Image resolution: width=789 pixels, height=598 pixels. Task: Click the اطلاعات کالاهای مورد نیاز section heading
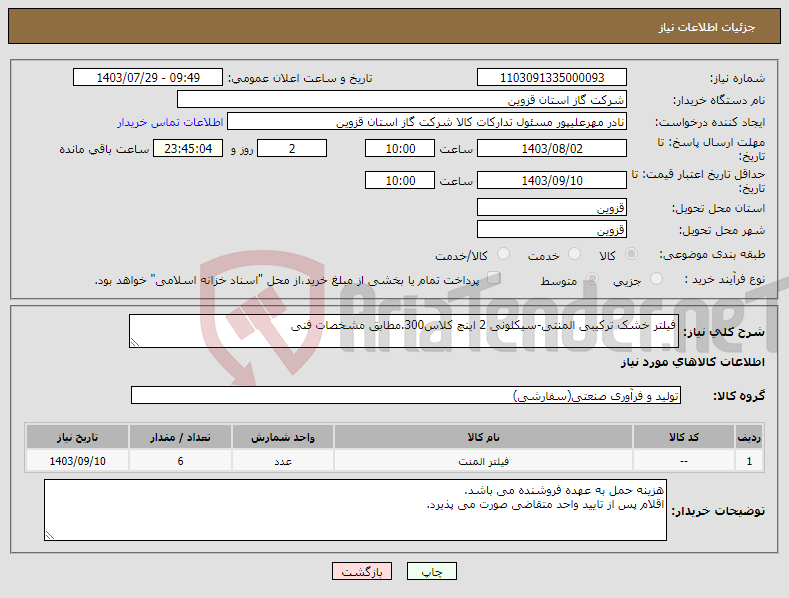(692, 362)
